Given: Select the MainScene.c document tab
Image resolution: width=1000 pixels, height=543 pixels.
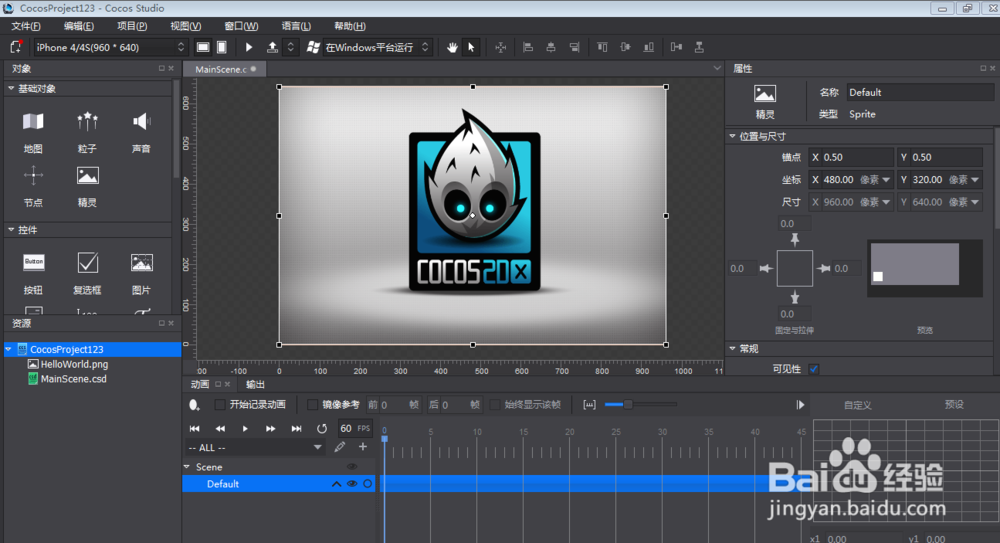Looking at the screenshot, I should click(x=224, y=69).
